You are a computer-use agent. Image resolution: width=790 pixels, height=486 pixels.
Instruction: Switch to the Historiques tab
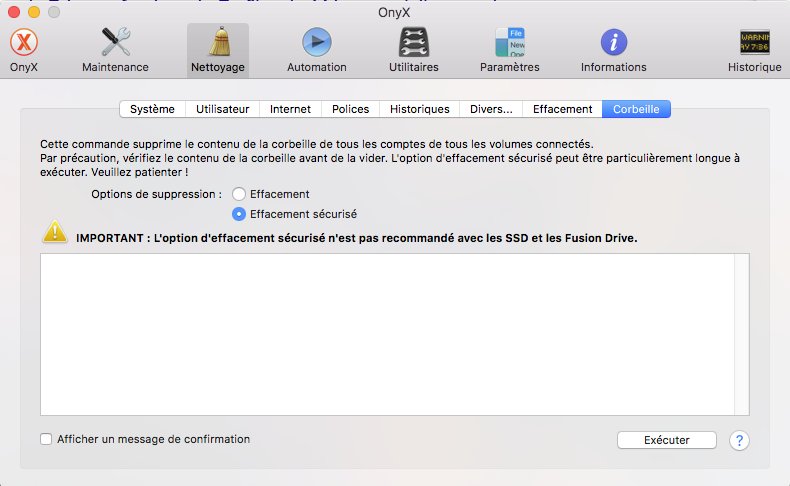tap(419, 109)
